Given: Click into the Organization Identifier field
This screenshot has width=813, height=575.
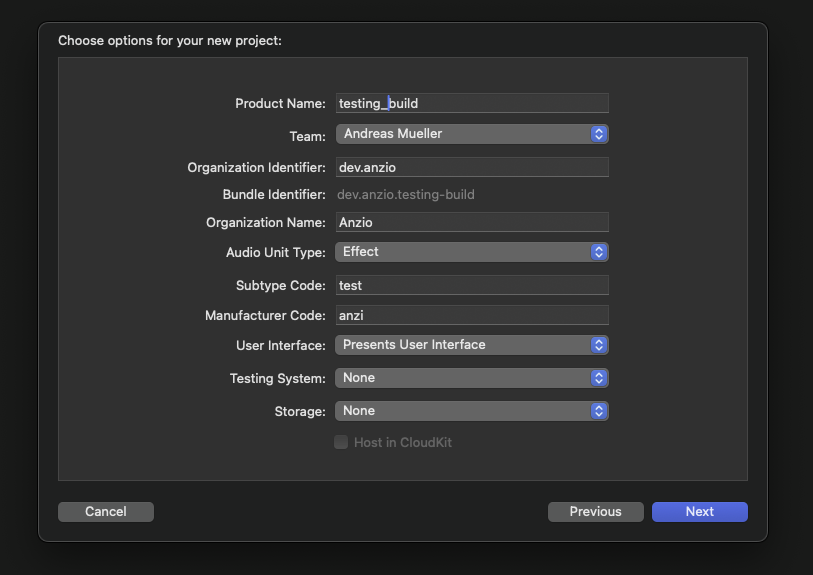Looking at the screenshot, I should point(472,167).
